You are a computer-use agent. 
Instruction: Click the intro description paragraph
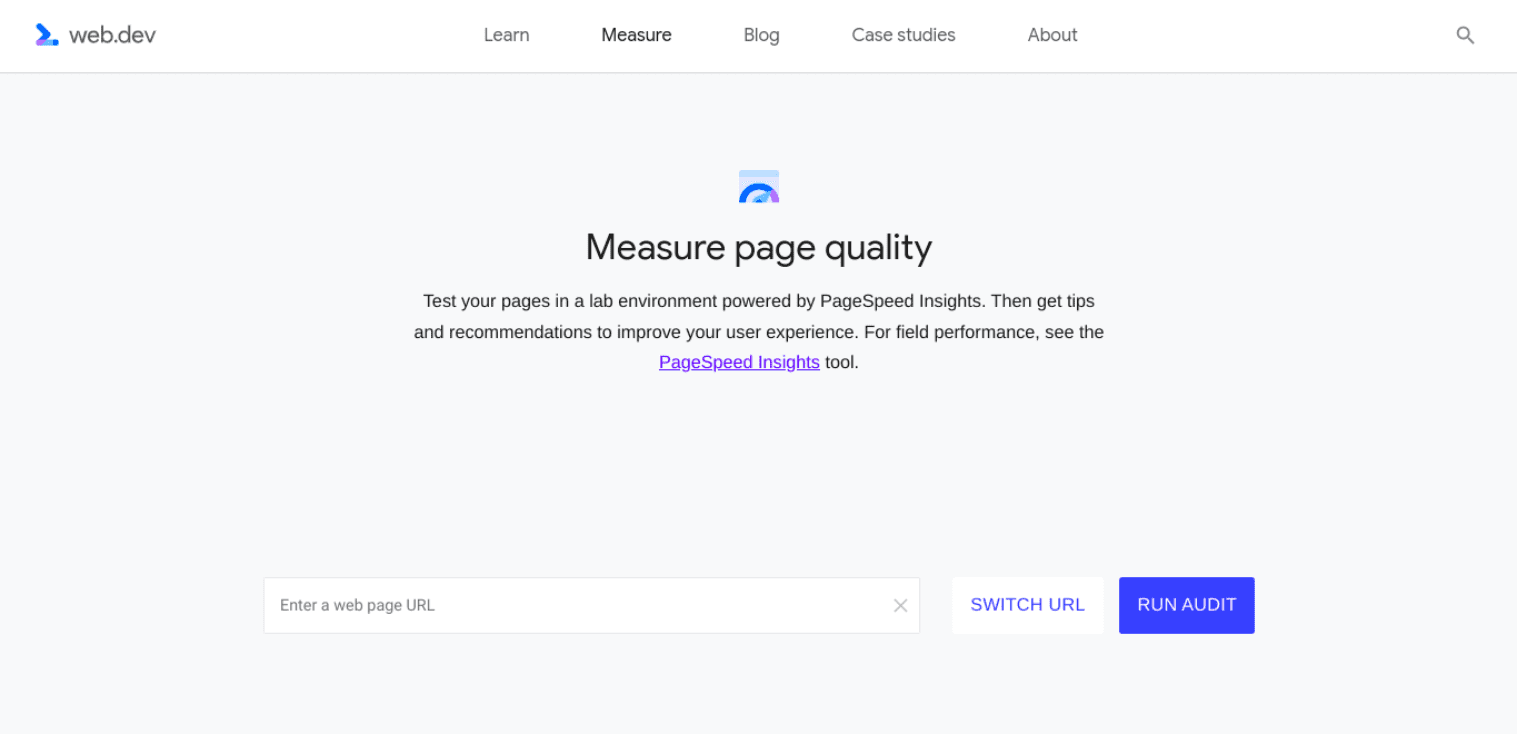point(758,331)
